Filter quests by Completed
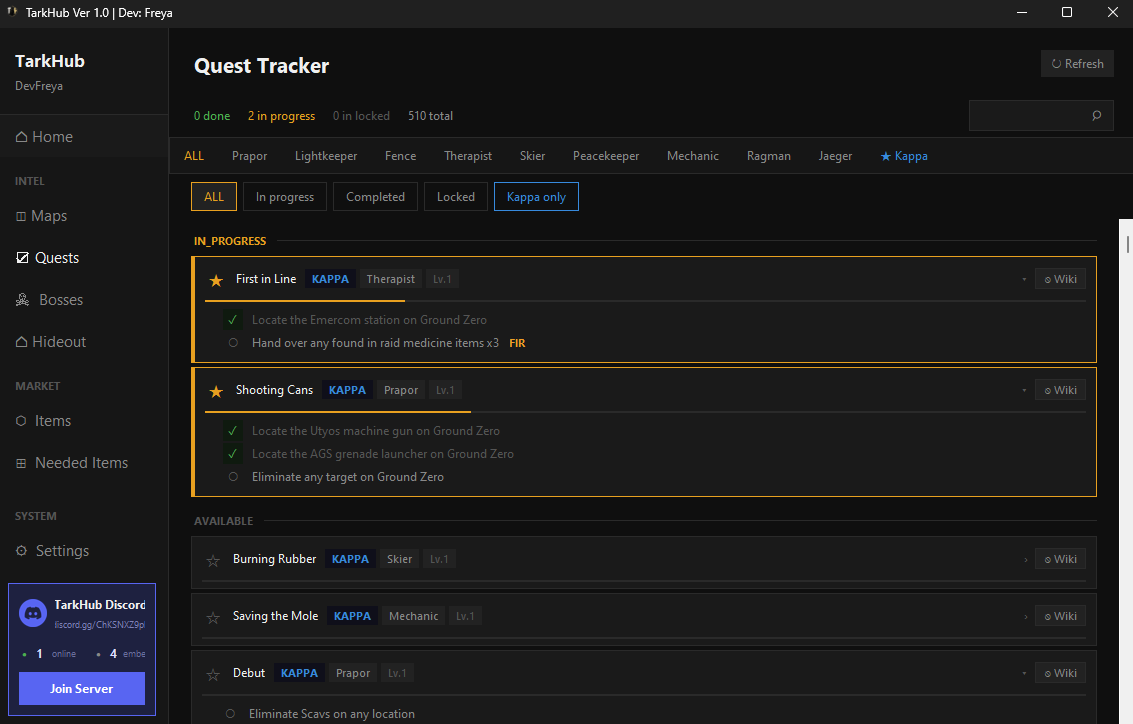This screenshot has width=1133, height=724. (x=375, y=197)
